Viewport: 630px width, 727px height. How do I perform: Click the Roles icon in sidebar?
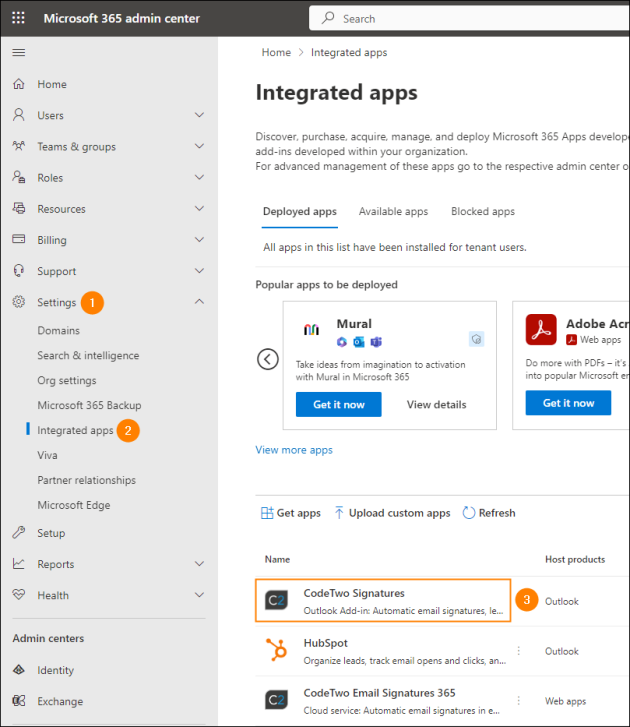19,177
